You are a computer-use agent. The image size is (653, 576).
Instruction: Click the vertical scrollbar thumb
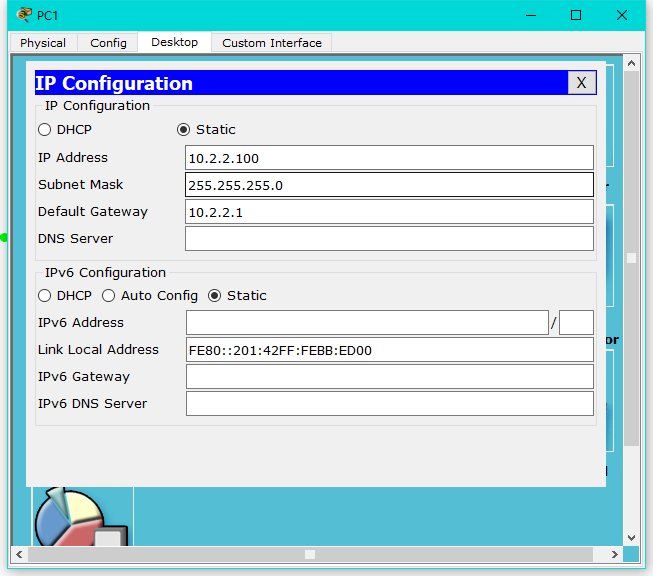click(631, 258)
